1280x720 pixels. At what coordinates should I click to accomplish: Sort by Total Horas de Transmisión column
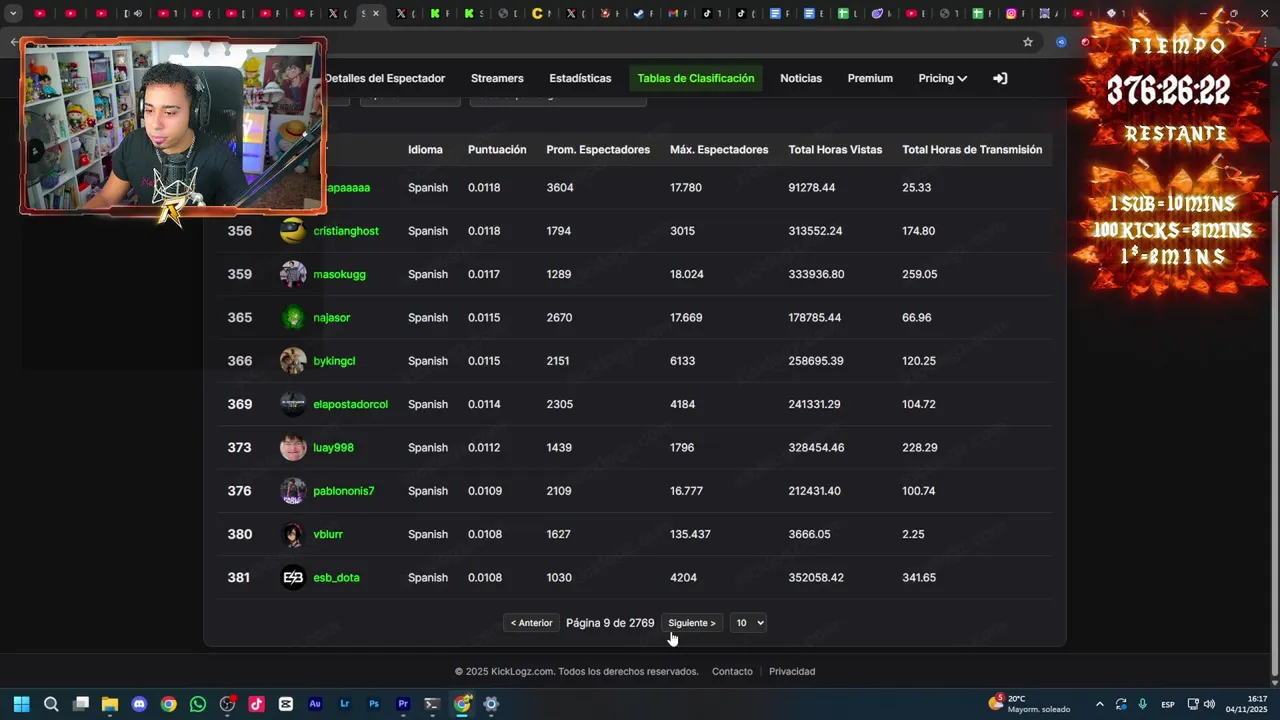[x=972, y=149]
